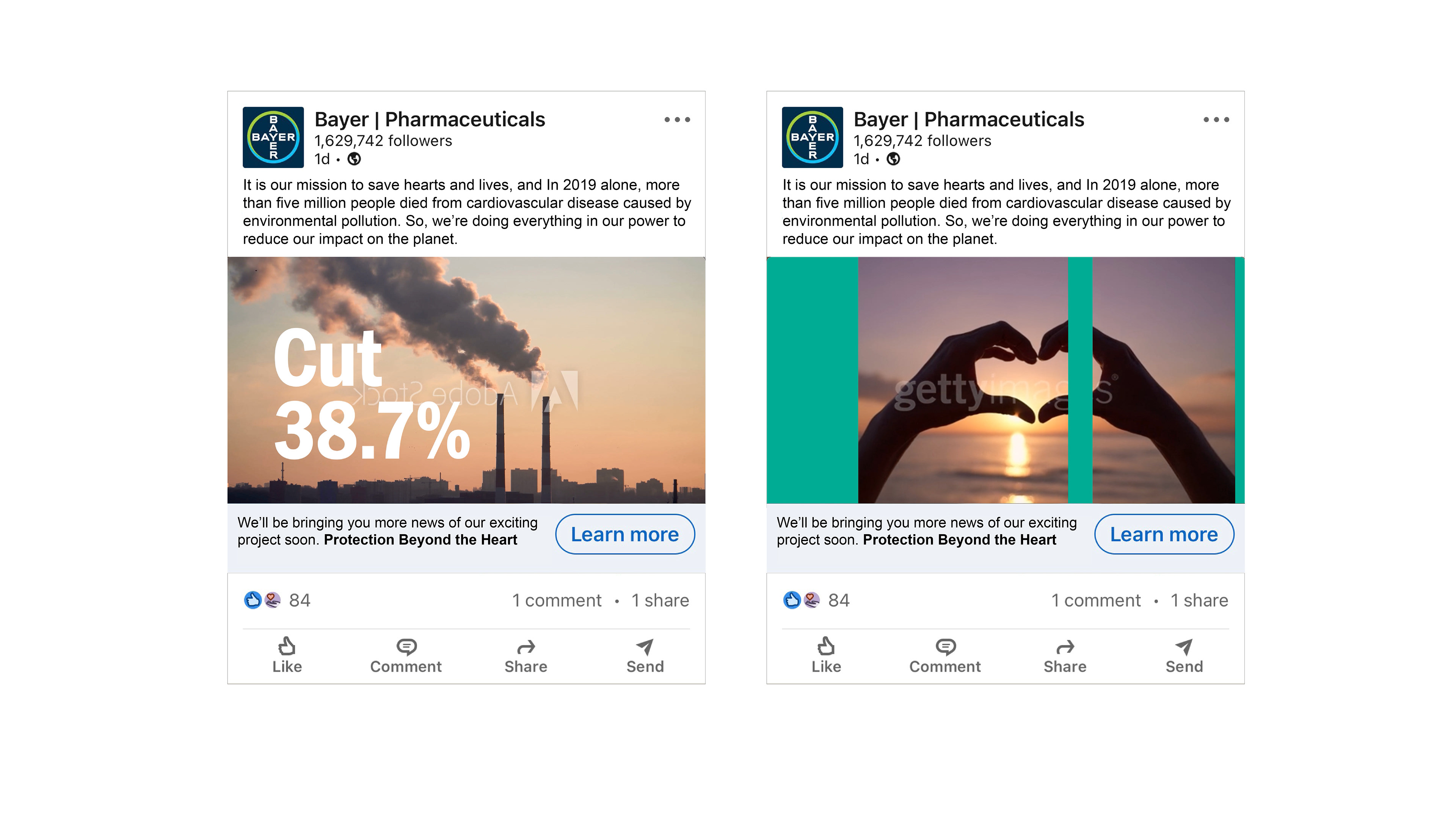Open Bayer logo avatar on the left post

(273, 137)
